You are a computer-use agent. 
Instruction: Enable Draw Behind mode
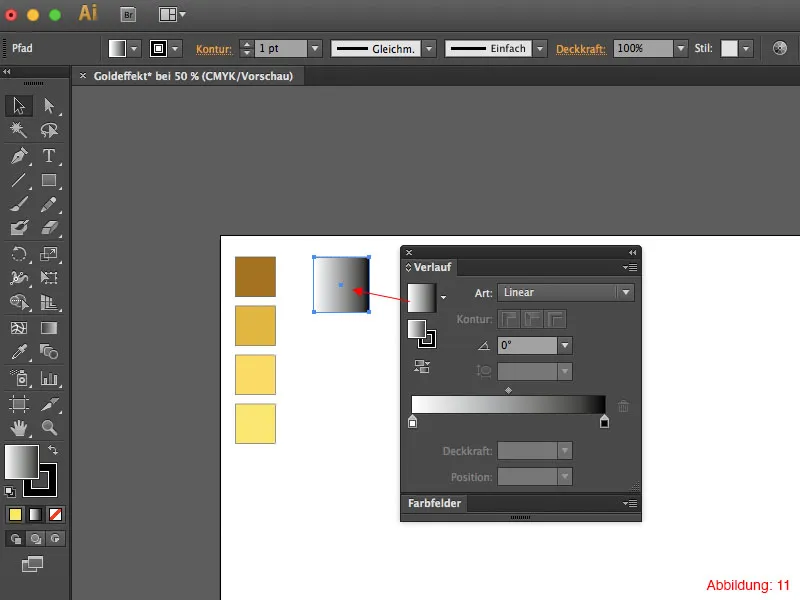[x=36, y=539]
